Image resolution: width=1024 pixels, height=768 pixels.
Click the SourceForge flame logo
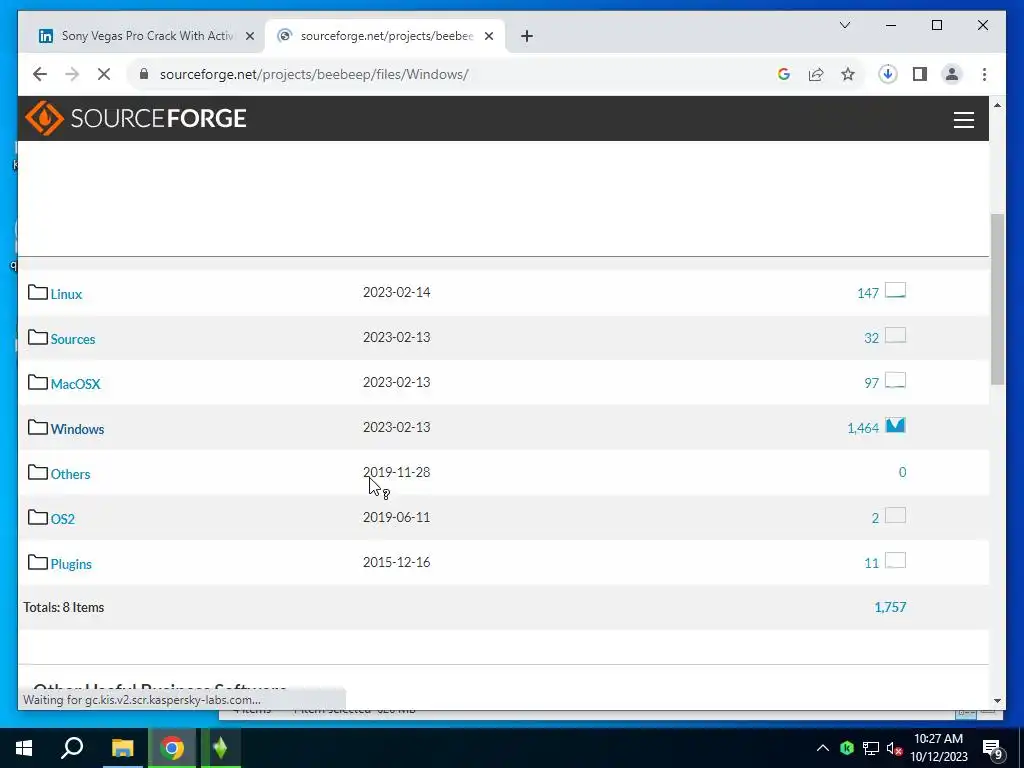(44, 118)
